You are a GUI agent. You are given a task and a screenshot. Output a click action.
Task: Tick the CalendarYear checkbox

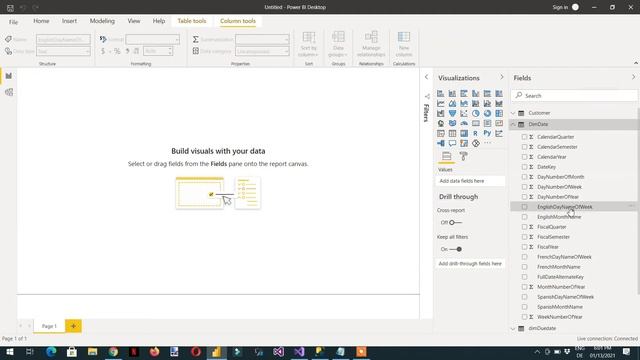524,157
